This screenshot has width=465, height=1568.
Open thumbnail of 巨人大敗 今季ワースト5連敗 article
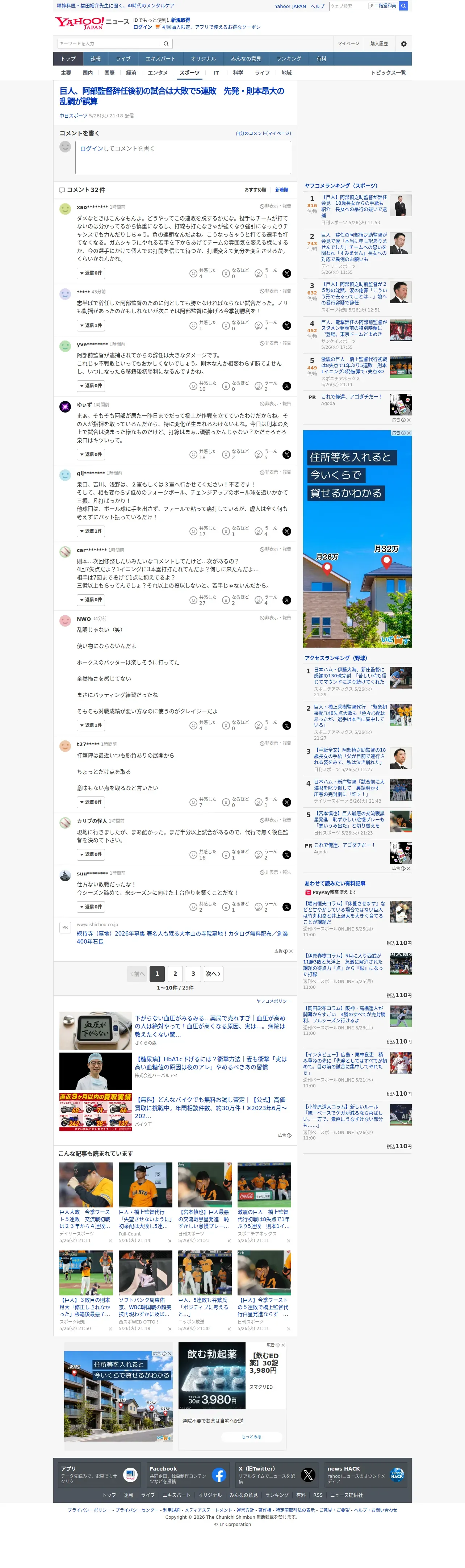tap(86, 1184)
